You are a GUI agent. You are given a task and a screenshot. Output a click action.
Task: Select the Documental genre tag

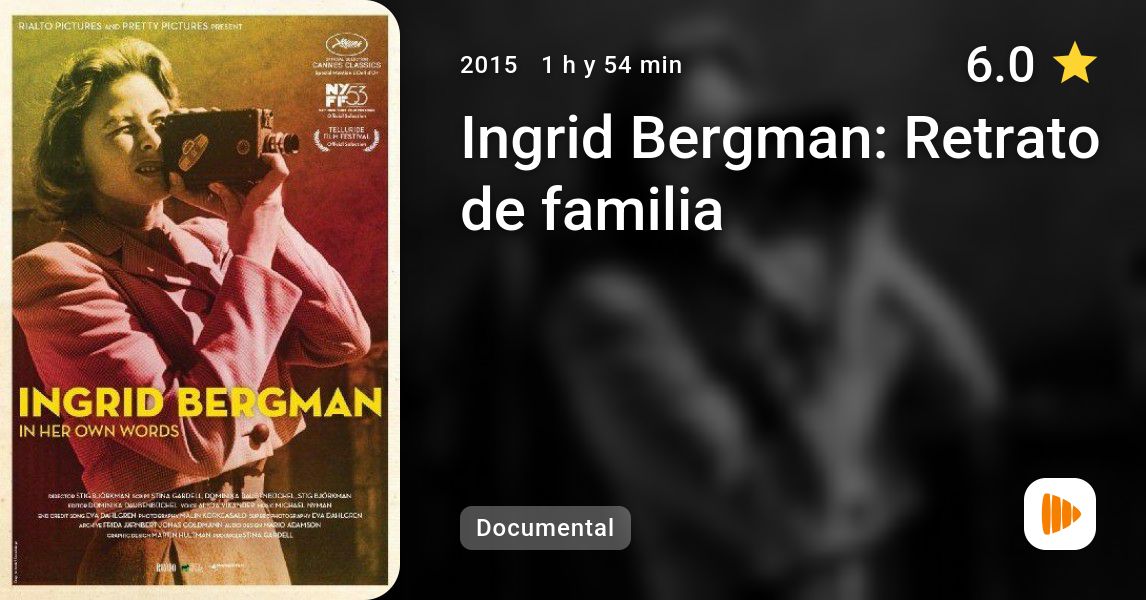pos(545,528)
